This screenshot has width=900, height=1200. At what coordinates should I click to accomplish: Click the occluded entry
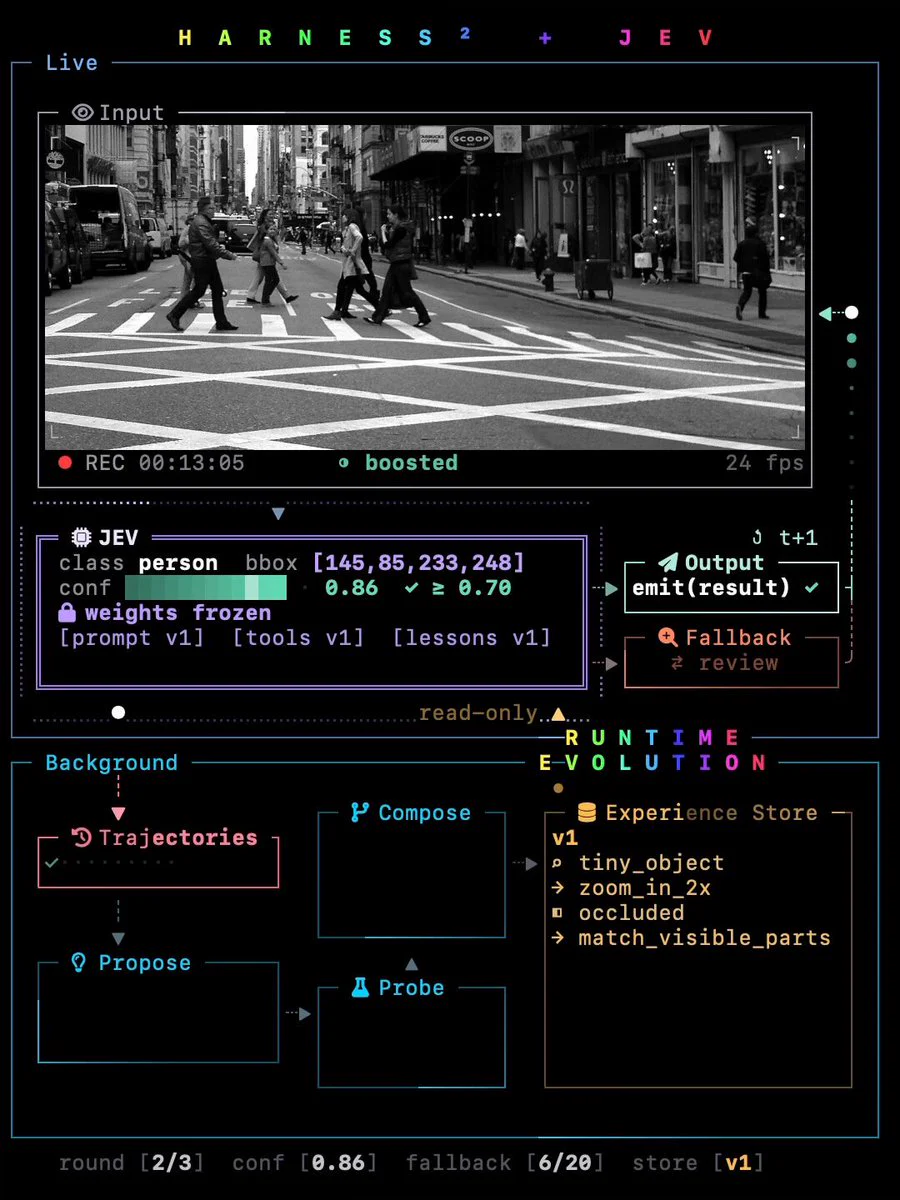point(632,913)
